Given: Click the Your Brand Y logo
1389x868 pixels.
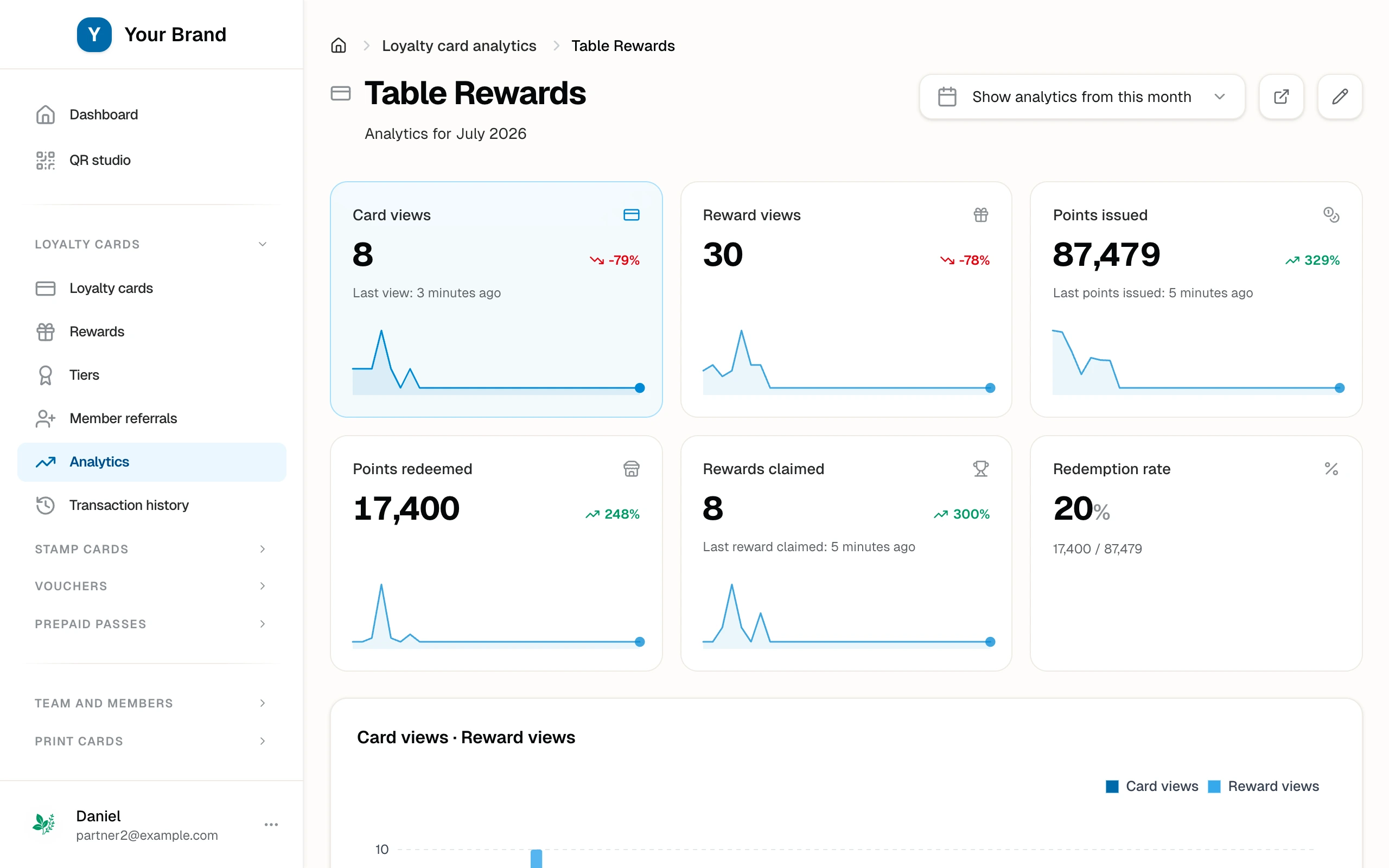Looking at the screenshot, I should click(94, 34).
